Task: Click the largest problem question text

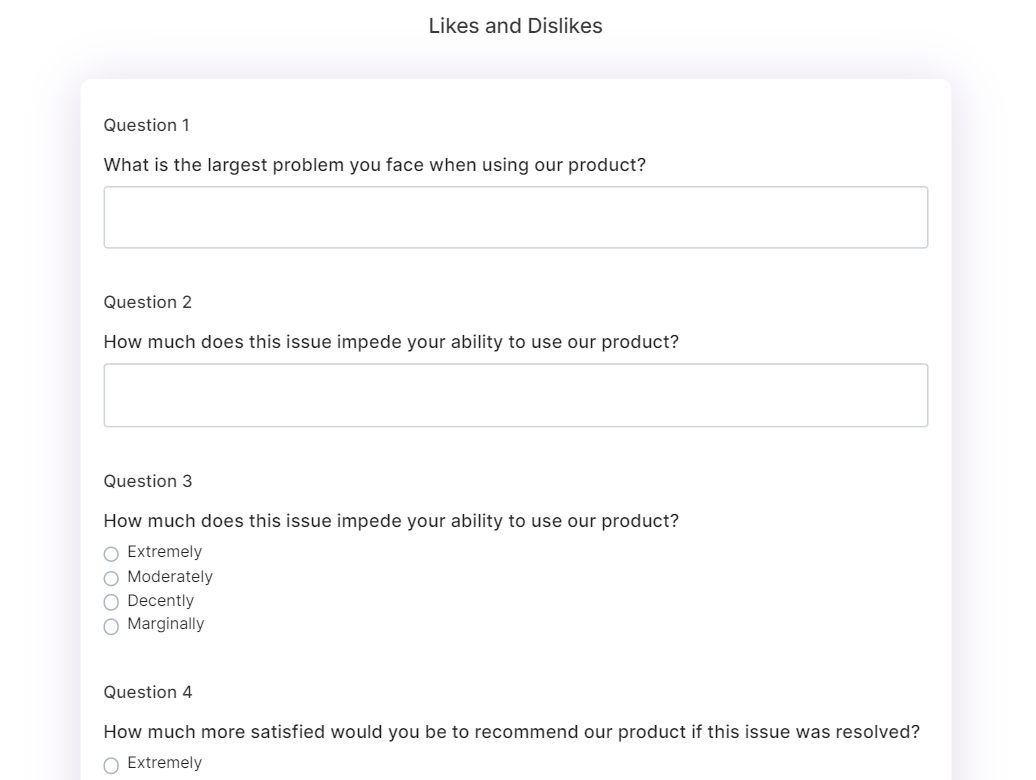Action: tap(375, 165)
